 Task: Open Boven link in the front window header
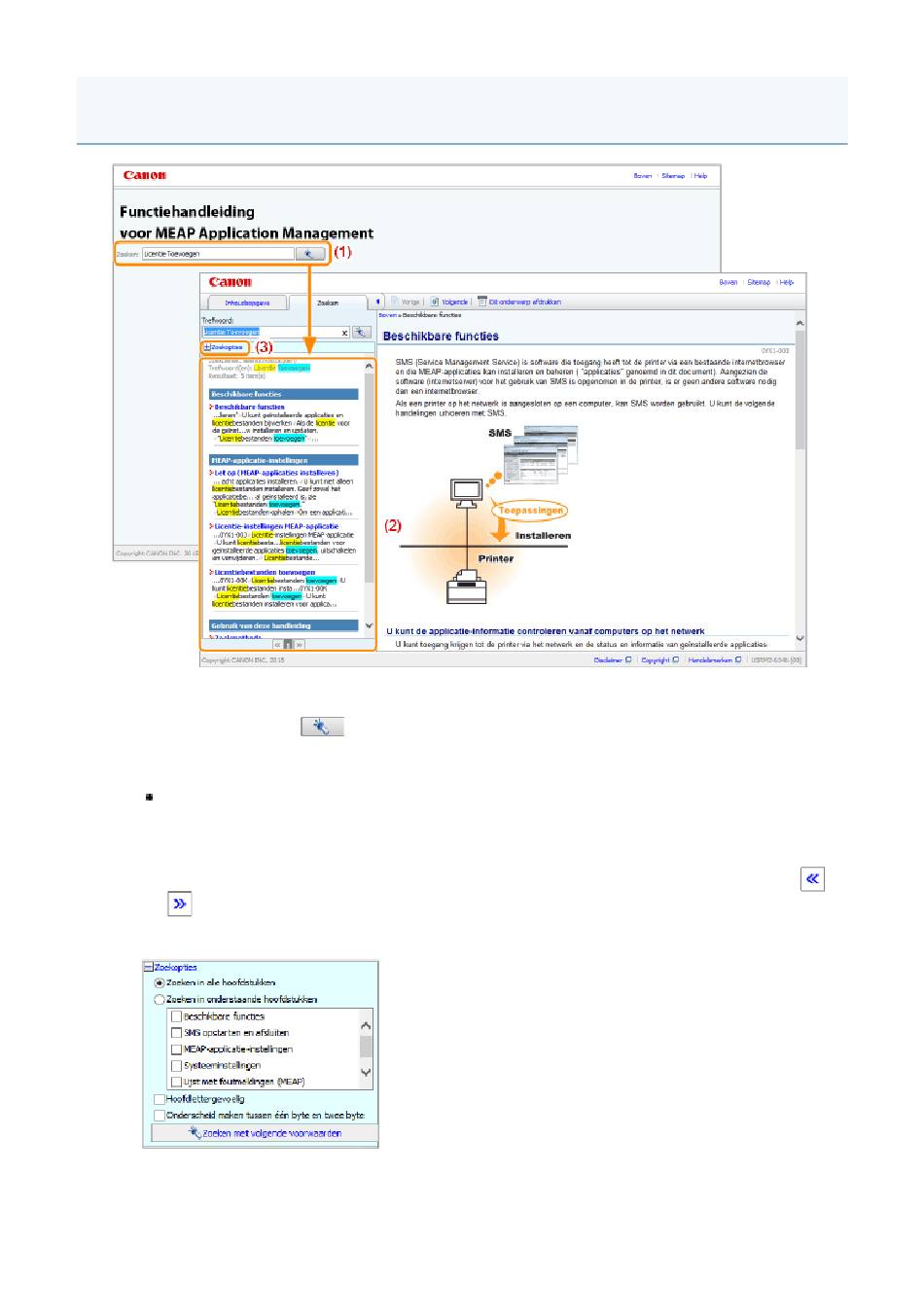pyautogui.click(x=729, y=282)
